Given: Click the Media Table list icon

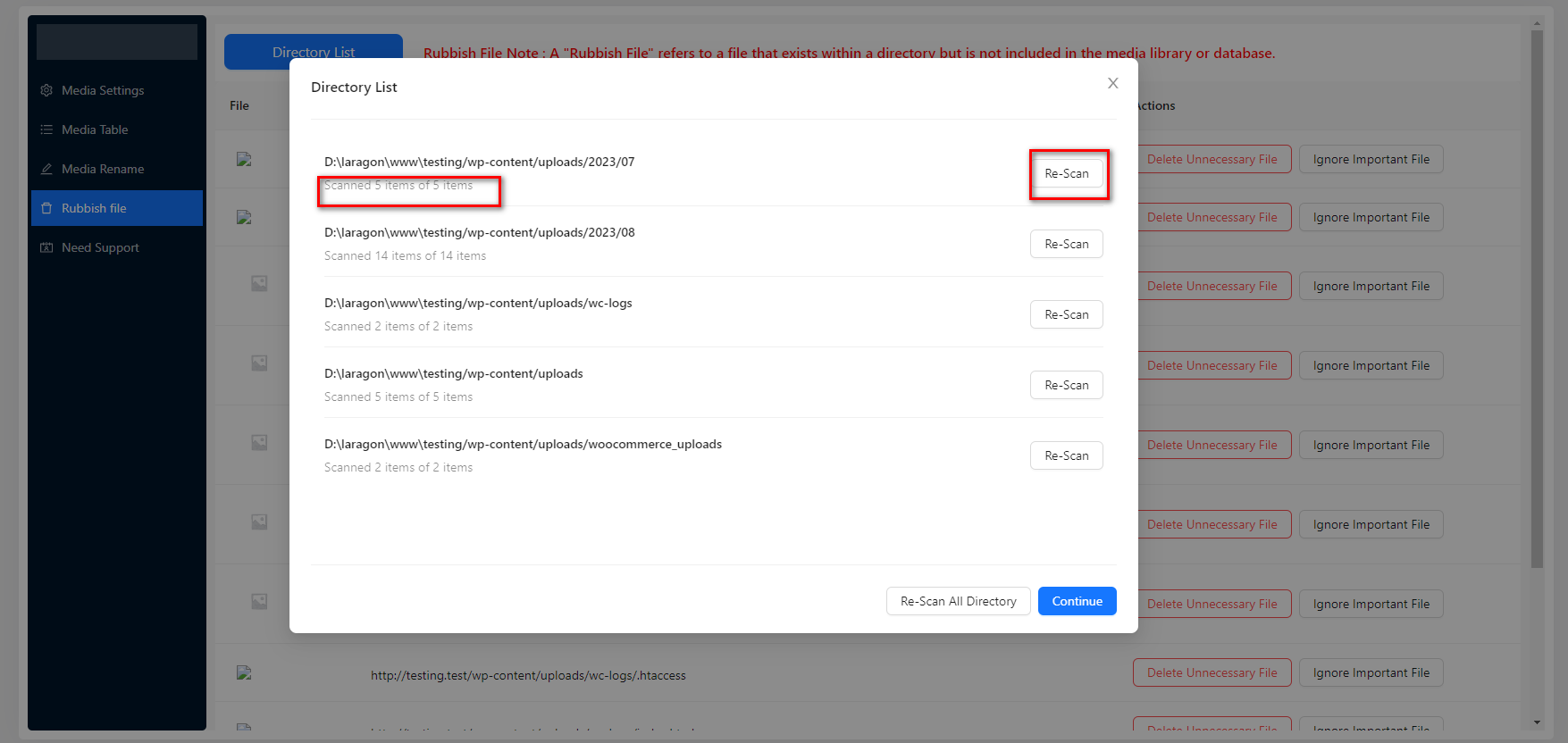Looking at the screenshot, I should [46, 129].
